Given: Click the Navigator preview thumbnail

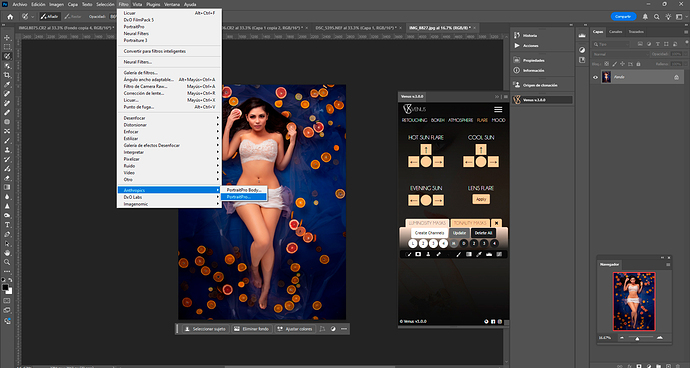Looking at the screenshot, I should pyautogui.click(x=634, y=302).
